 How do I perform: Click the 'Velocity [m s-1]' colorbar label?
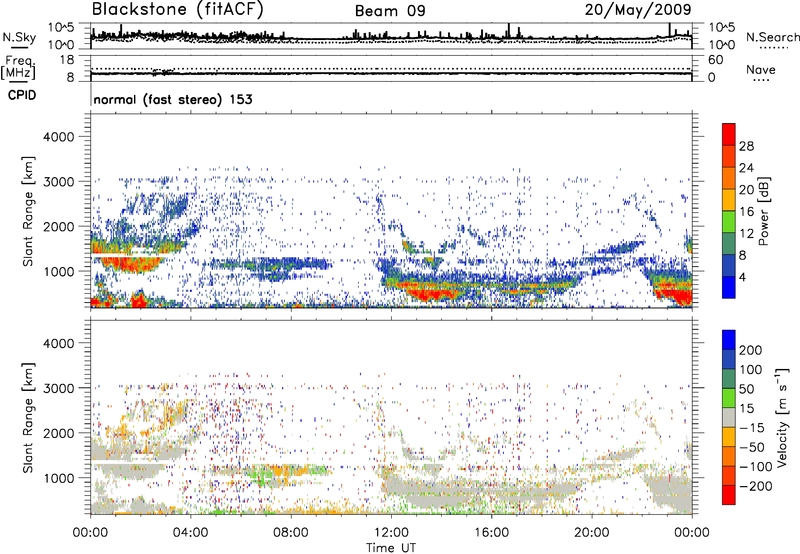(782, 417)
